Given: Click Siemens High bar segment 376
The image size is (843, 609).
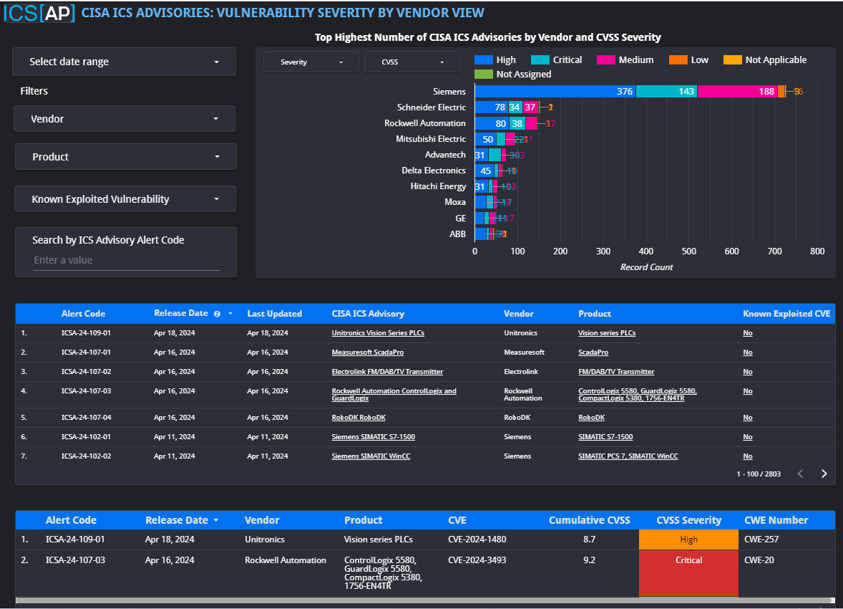Looking at the screenshot, I should pos(555,91).
